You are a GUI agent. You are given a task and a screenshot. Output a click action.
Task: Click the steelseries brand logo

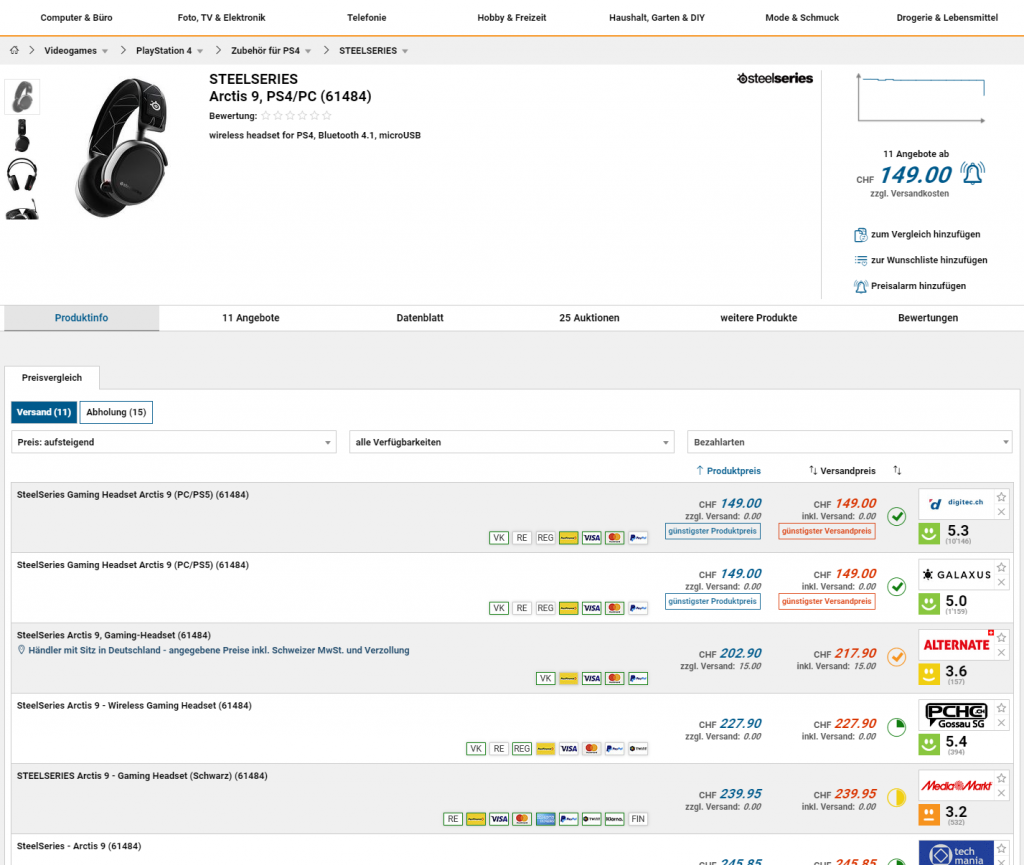tap(775, 78)
